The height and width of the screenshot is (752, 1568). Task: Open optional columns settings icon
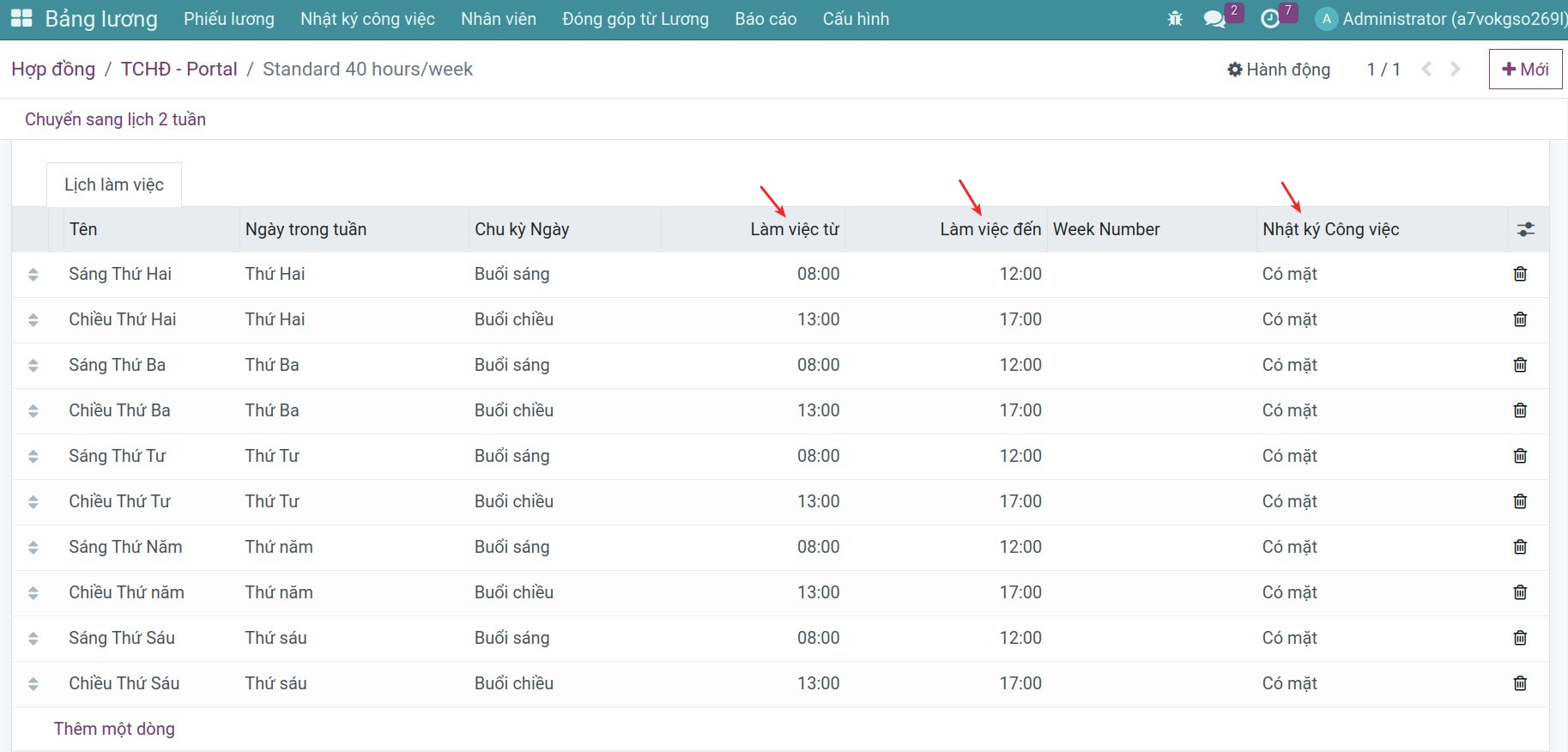click(x=1525, y=229)
